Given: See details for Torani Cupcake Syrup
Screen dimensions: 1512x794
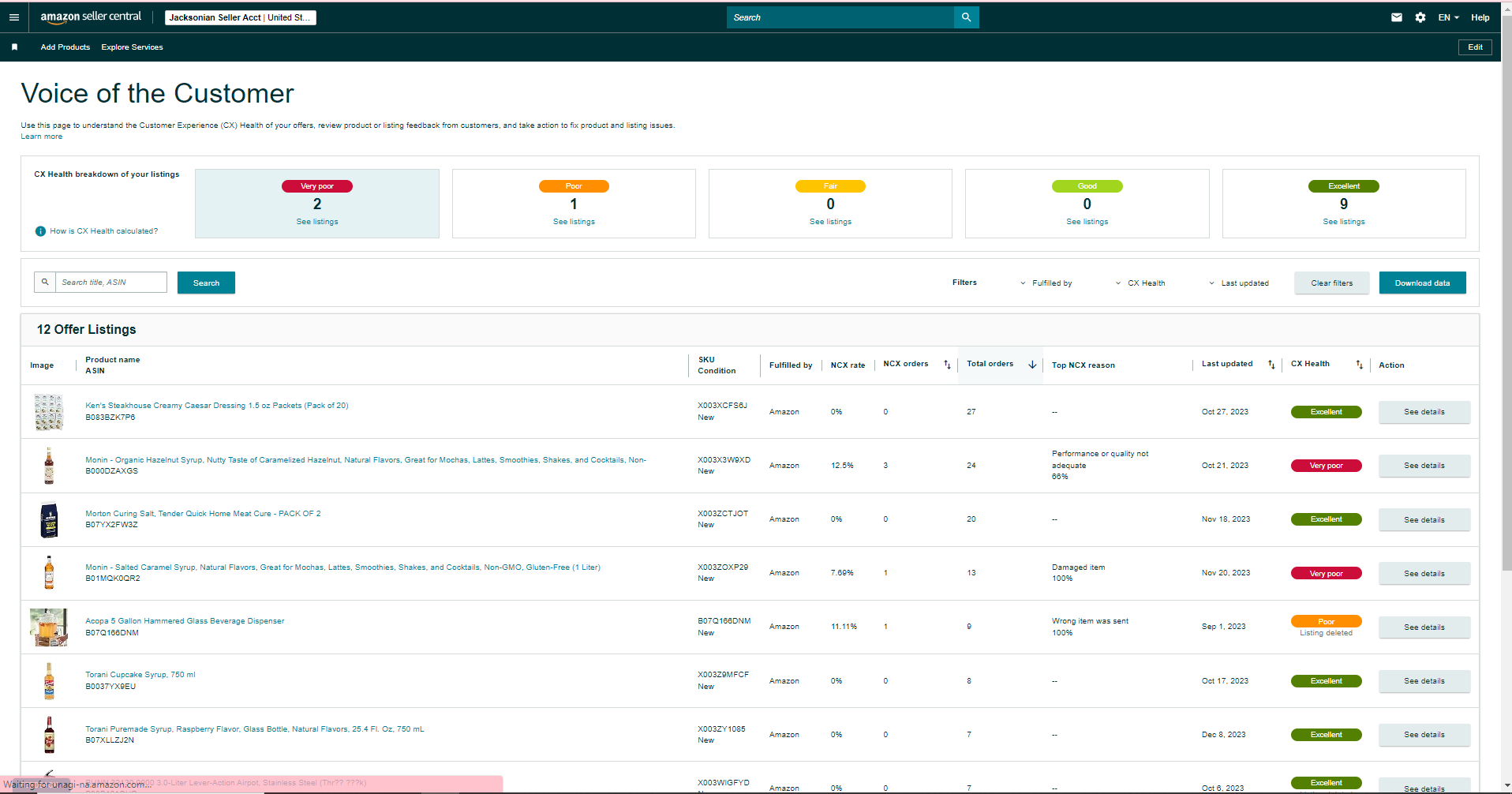Looking at the screenshot, I should pyautogui.click(x=1424, y=681).
